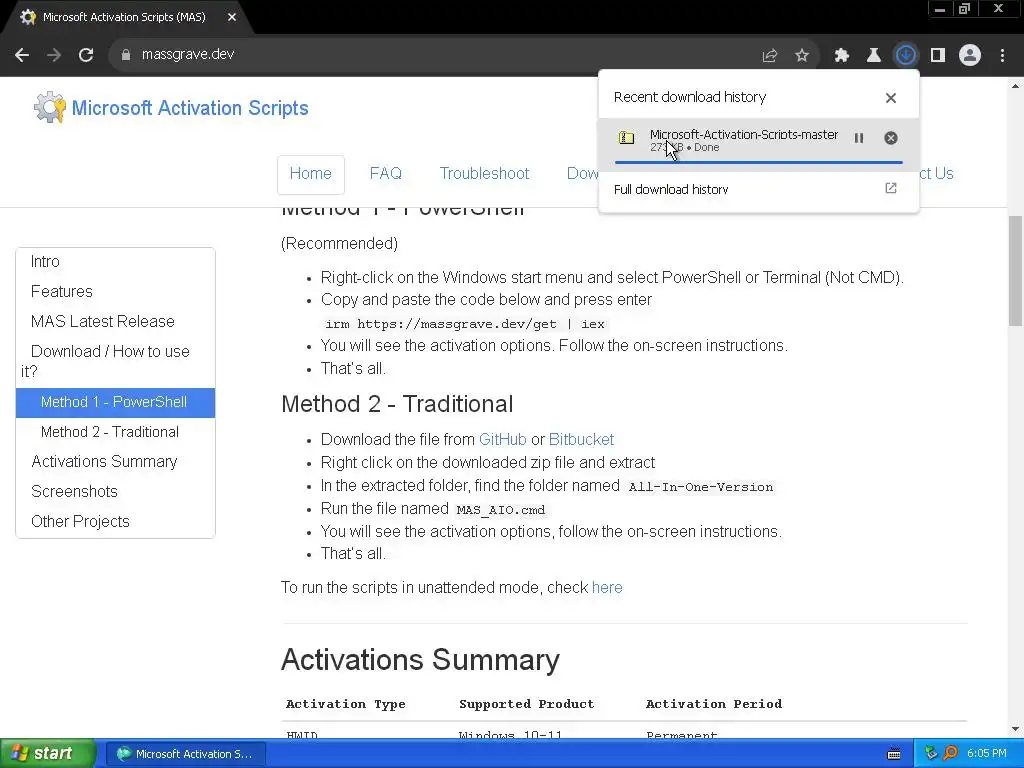Open the Troubleshoot nav tab
This screenshot has width=1024, height=768.
(485, 174)
